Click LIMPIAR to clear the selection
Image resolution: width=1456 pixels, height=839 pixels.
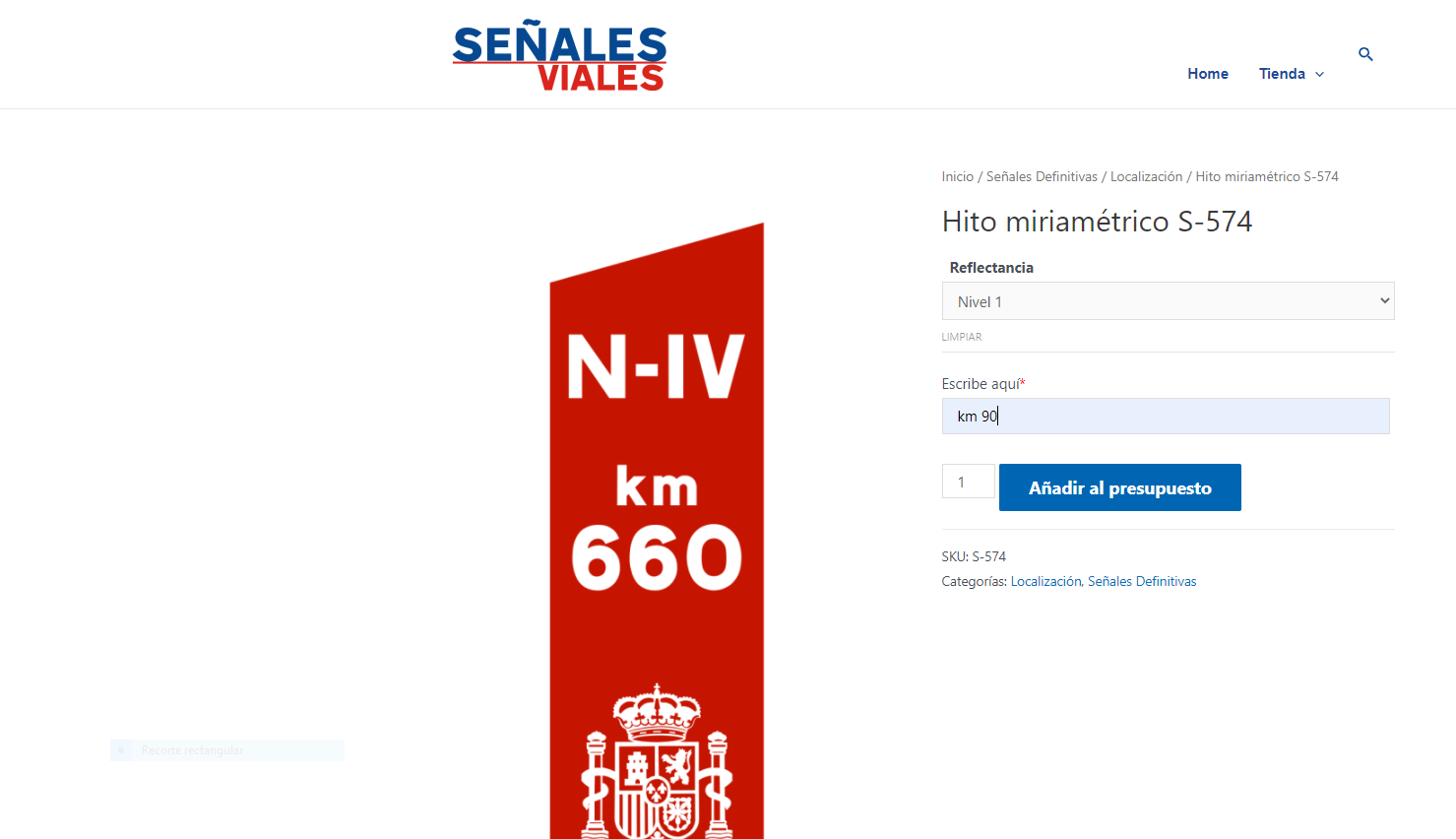[x=962, y=337]
